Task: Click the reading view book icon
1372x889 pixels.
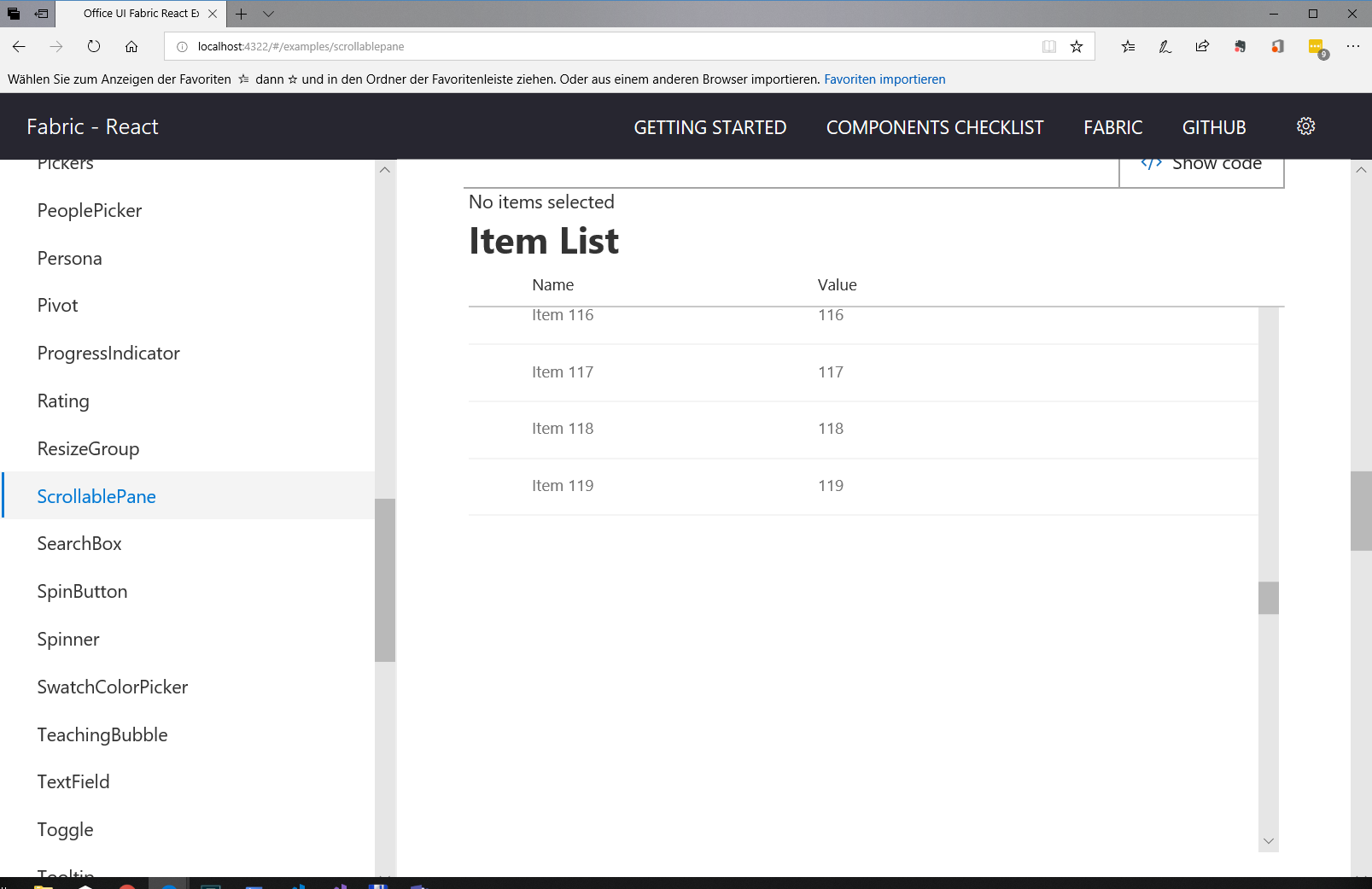Action: tap(1048, 46)
